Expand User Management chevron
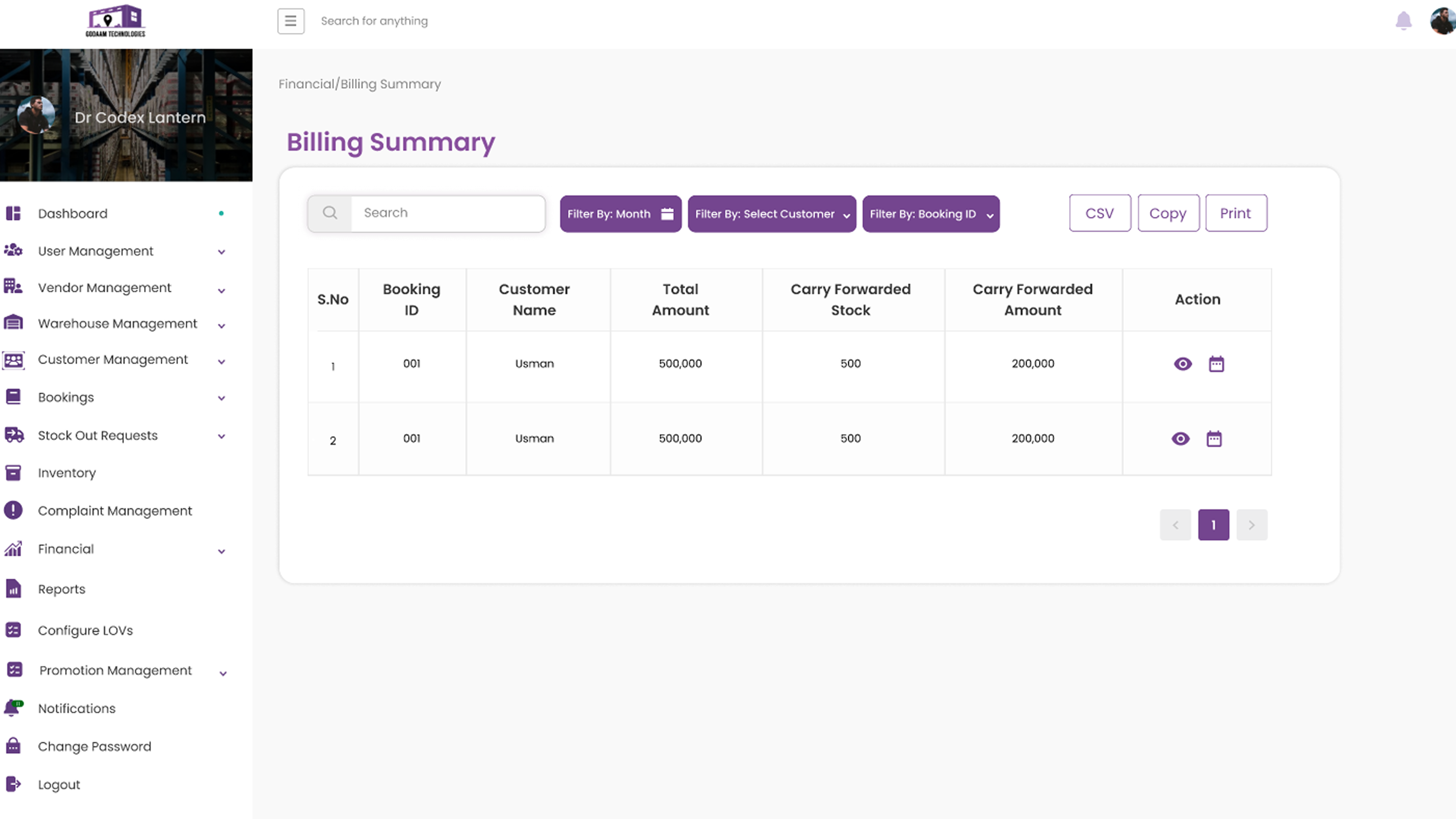The image size is (1456, 819). click(221, 252)
